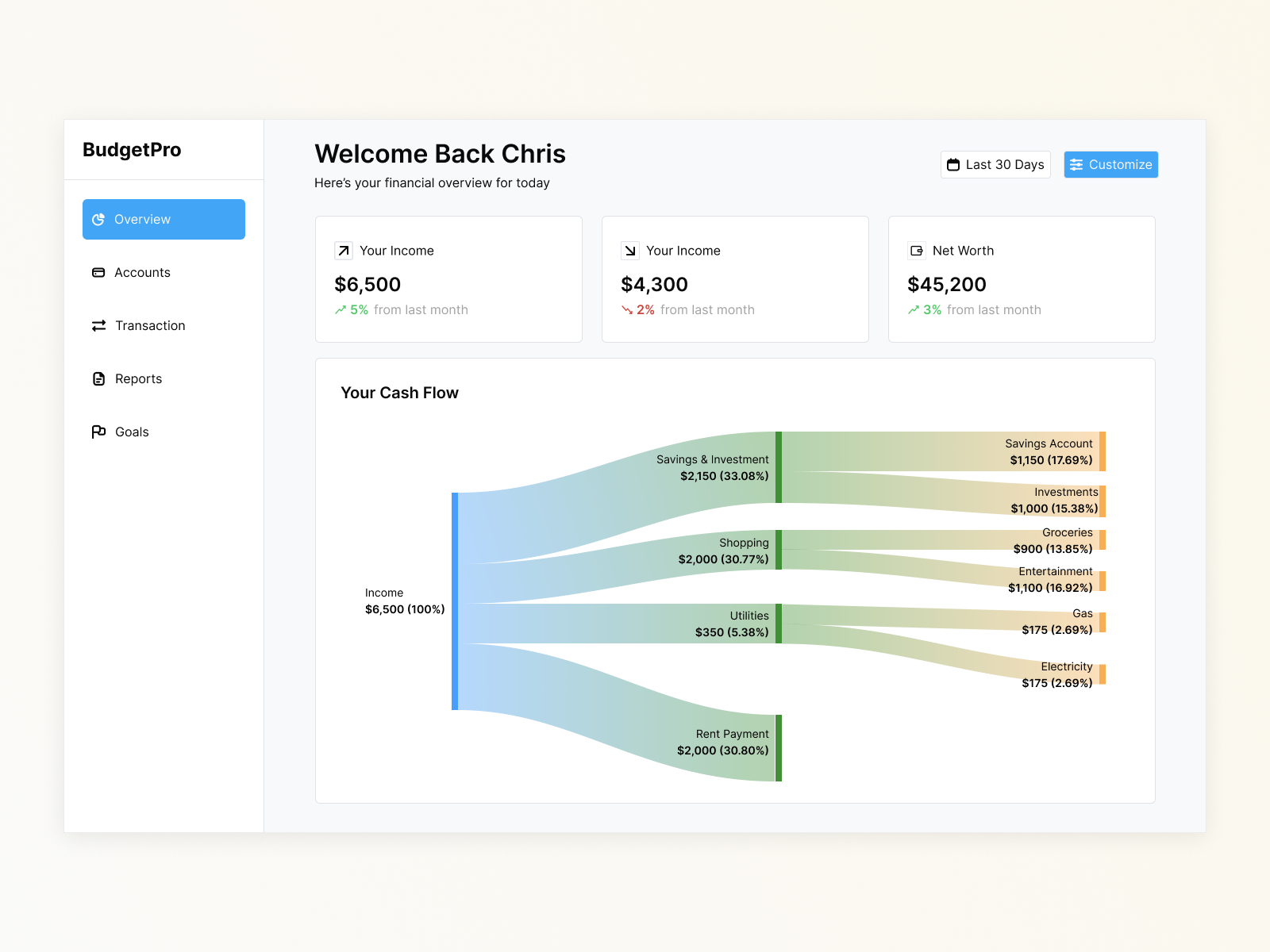This screenshot has height=952, width=1270.
Task: Click the green Savings & Investment node bar
Action: click(779, 467)
